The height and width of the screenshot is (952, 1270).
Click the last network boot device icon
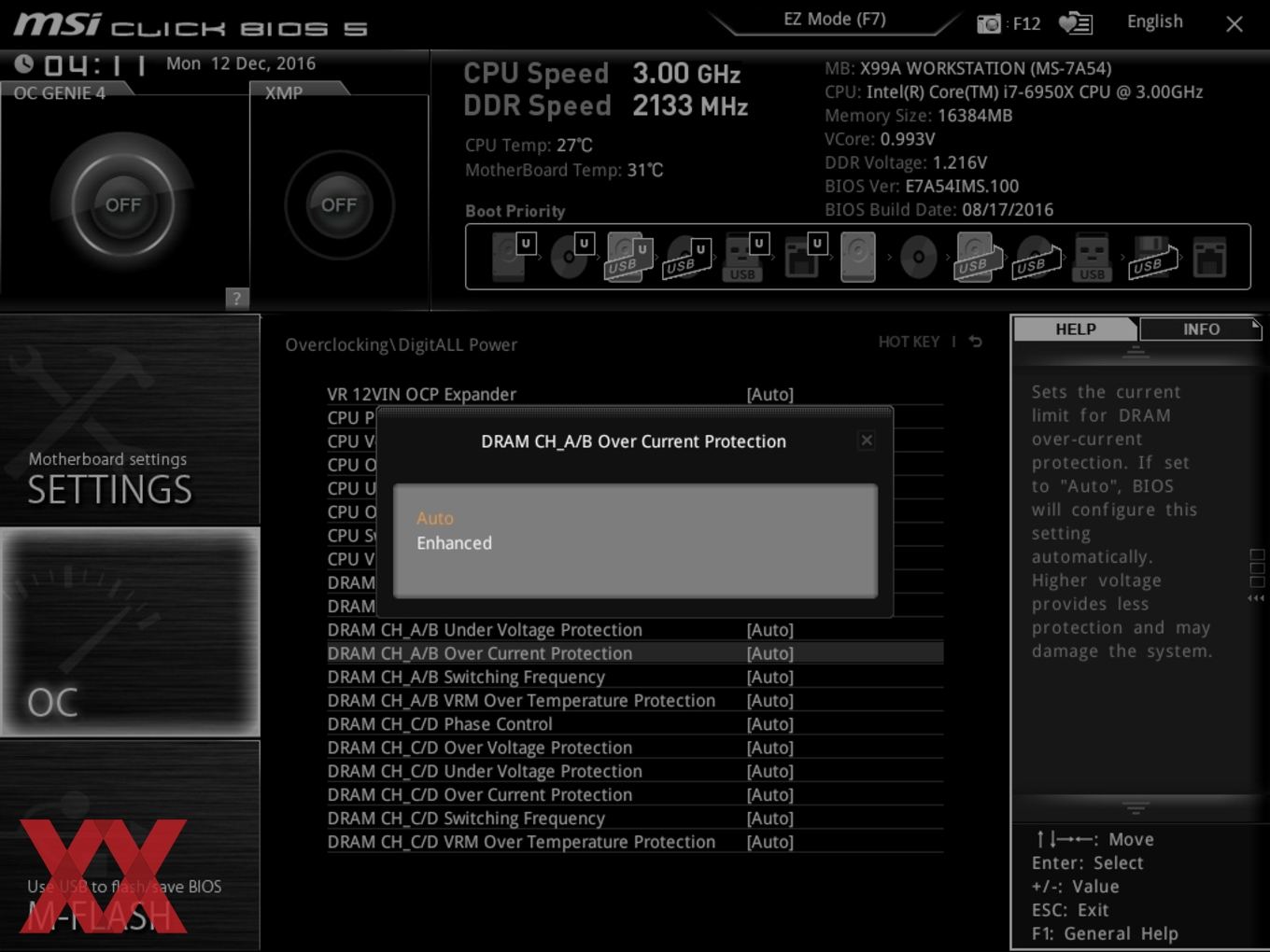coord(1209,258)
